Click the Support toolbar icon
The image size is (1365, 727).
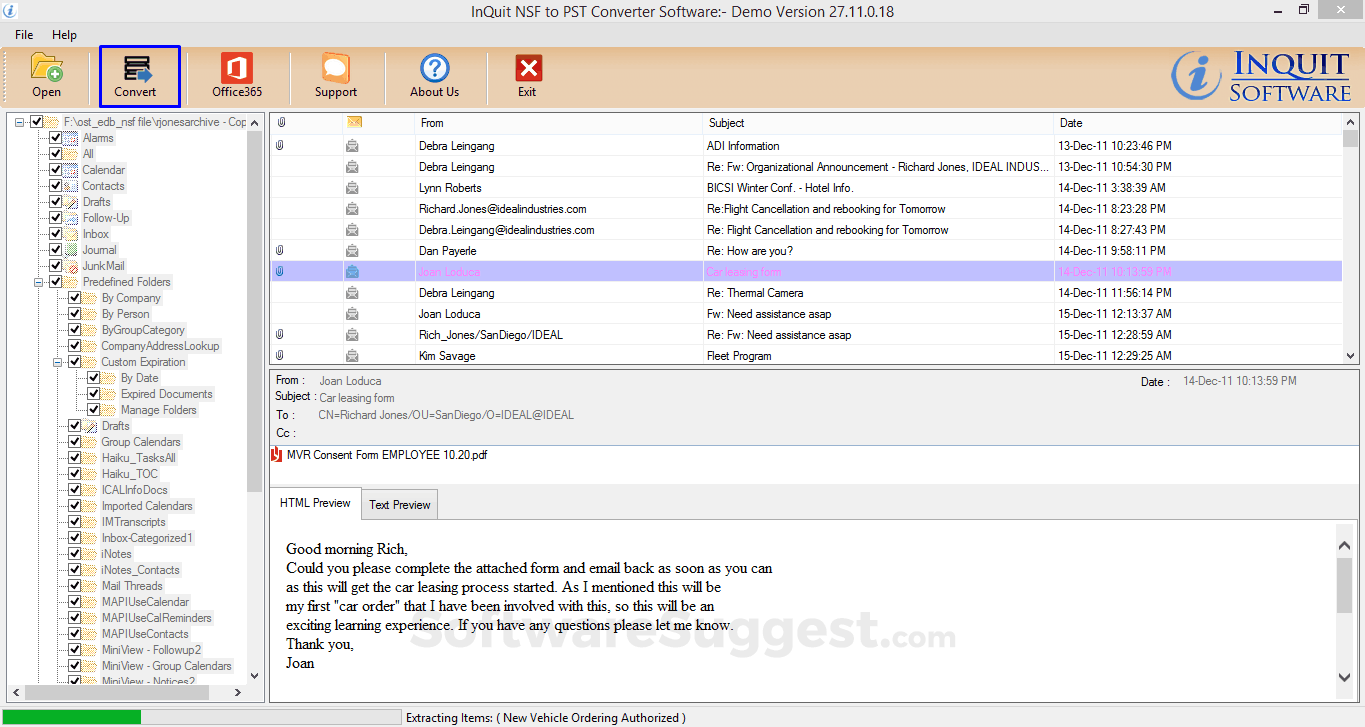click(335, 76)
